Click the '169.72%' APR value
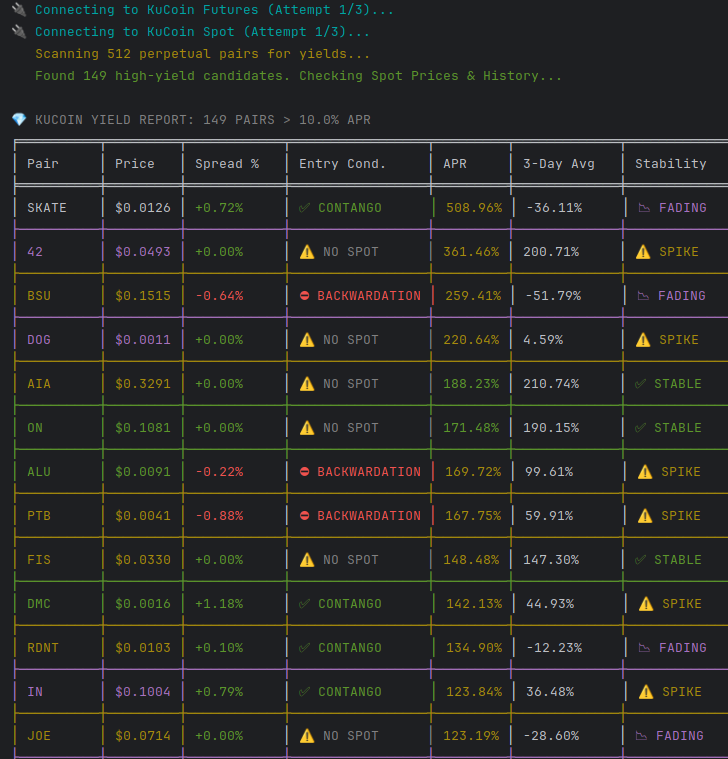The height and width of the screenshot is (759, 728). pos(473,471)
